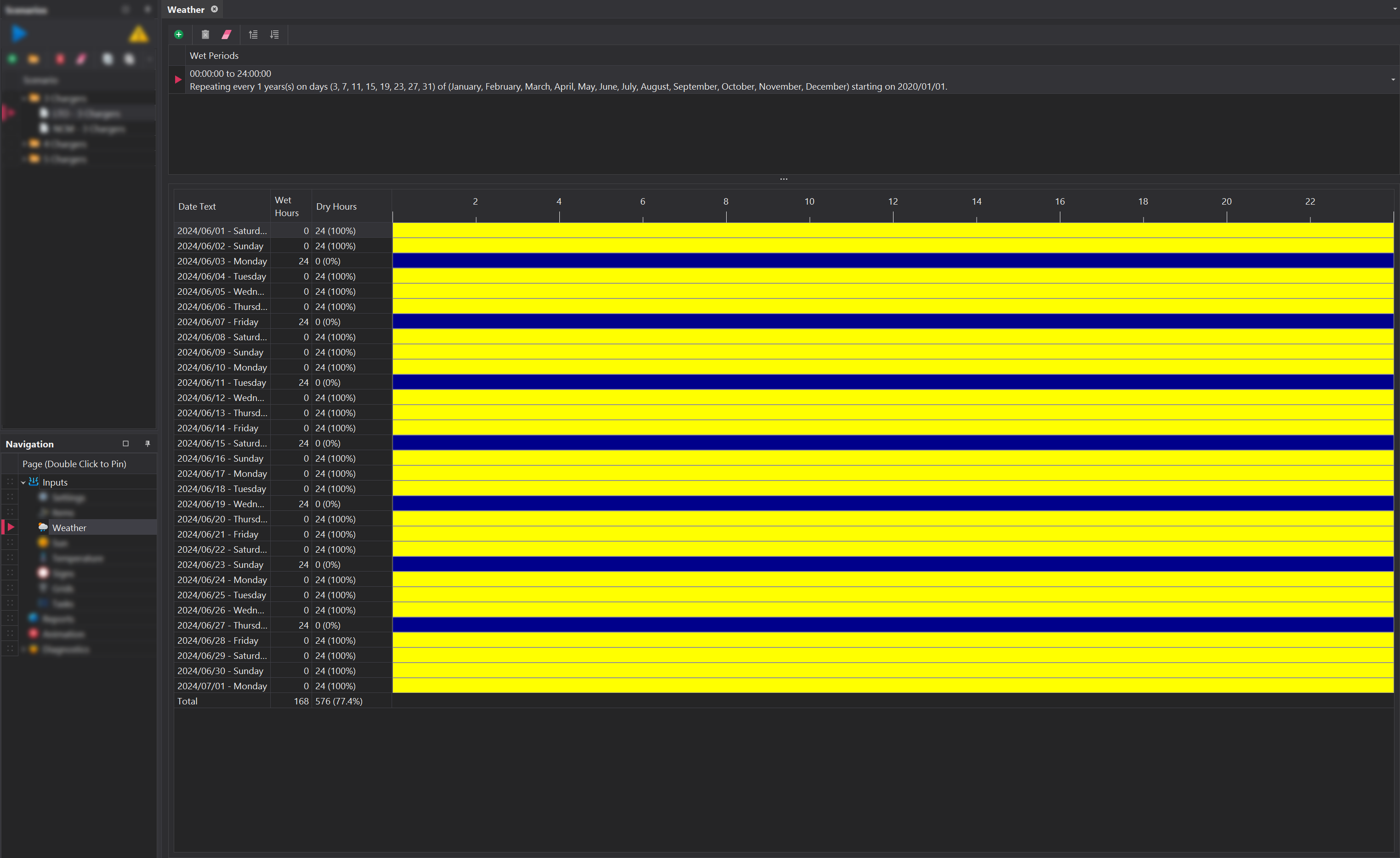Viewport: 1400px width, 858px height.
Task: Pin the Navigation panel
Action: pos(148,444)
